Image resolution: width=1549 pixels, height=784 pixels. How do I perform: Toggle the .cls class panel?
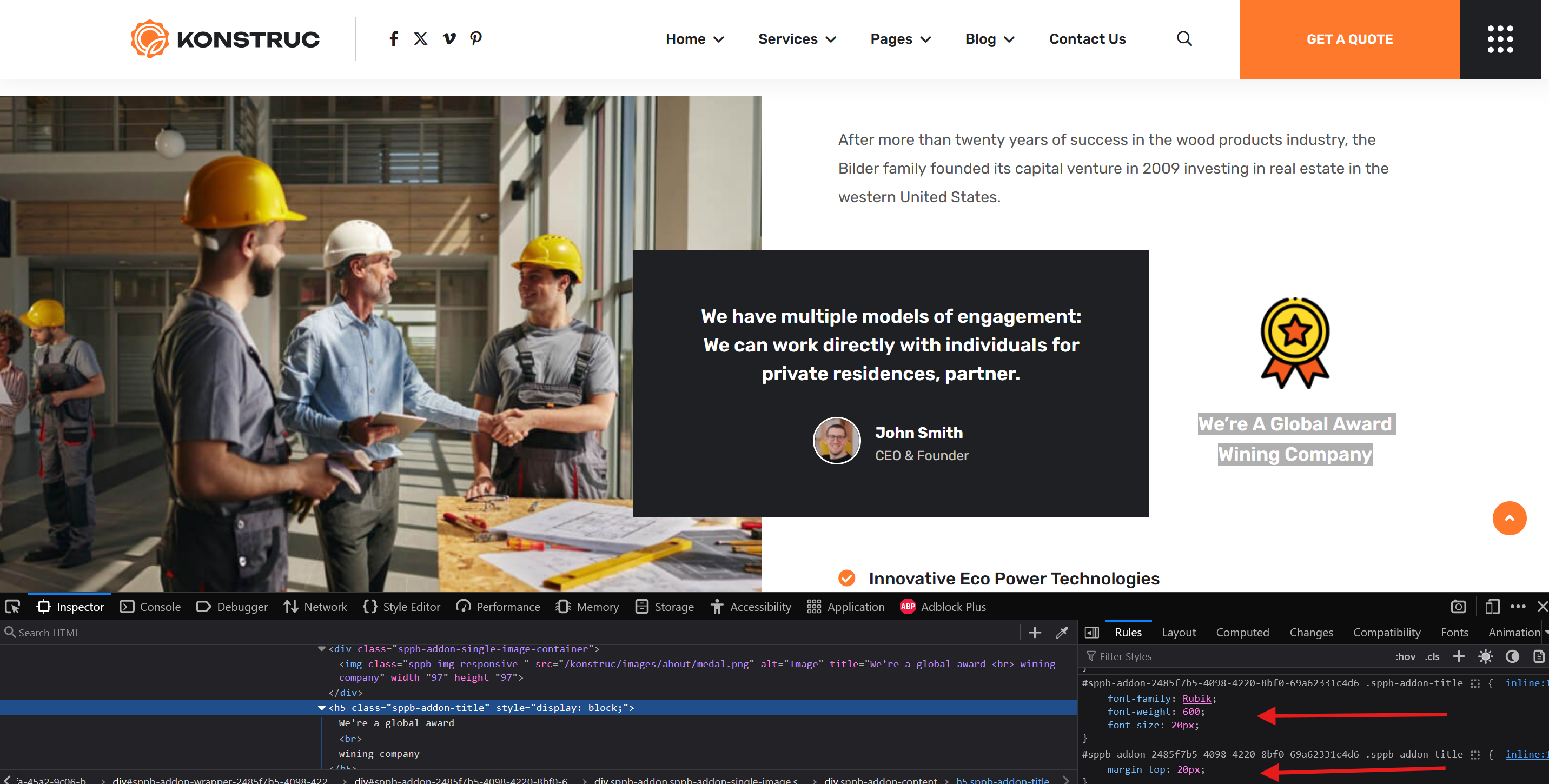click(1432, 656)
